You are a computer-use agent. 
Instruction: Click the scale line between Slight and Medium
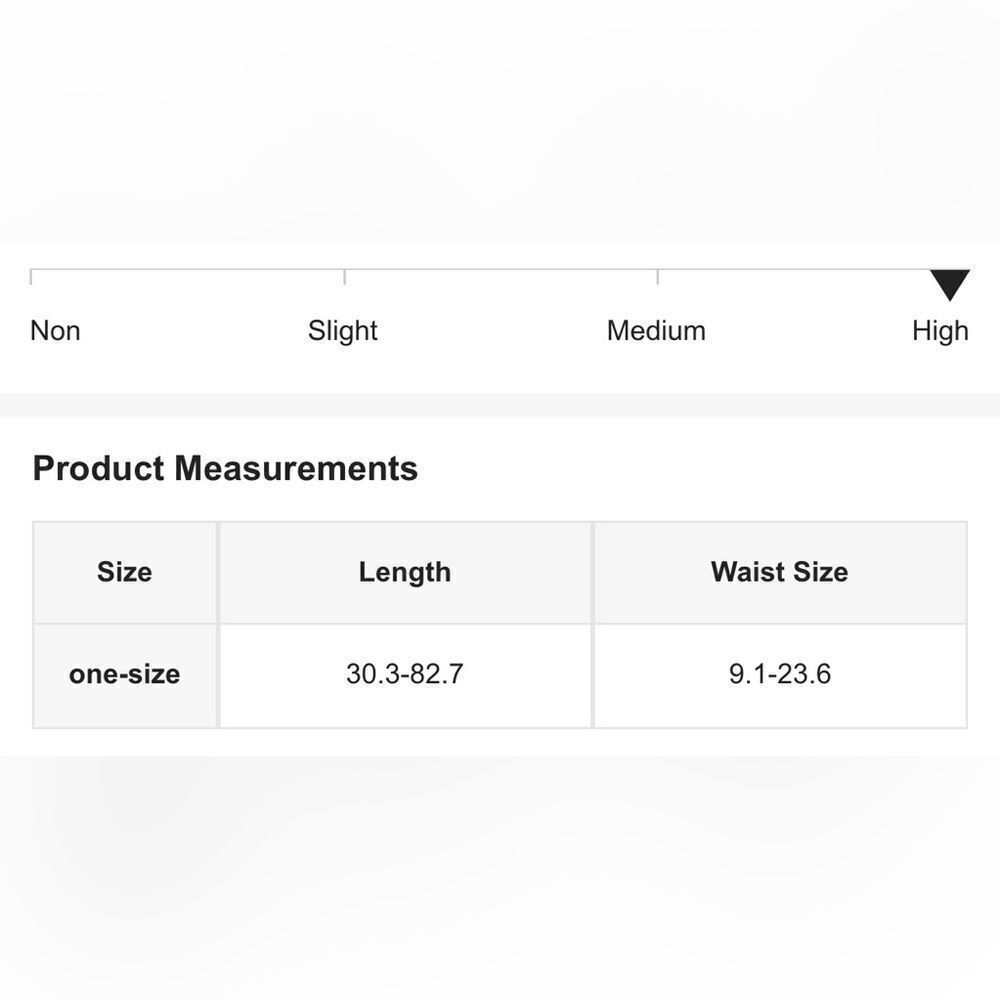tap(500, 269)
